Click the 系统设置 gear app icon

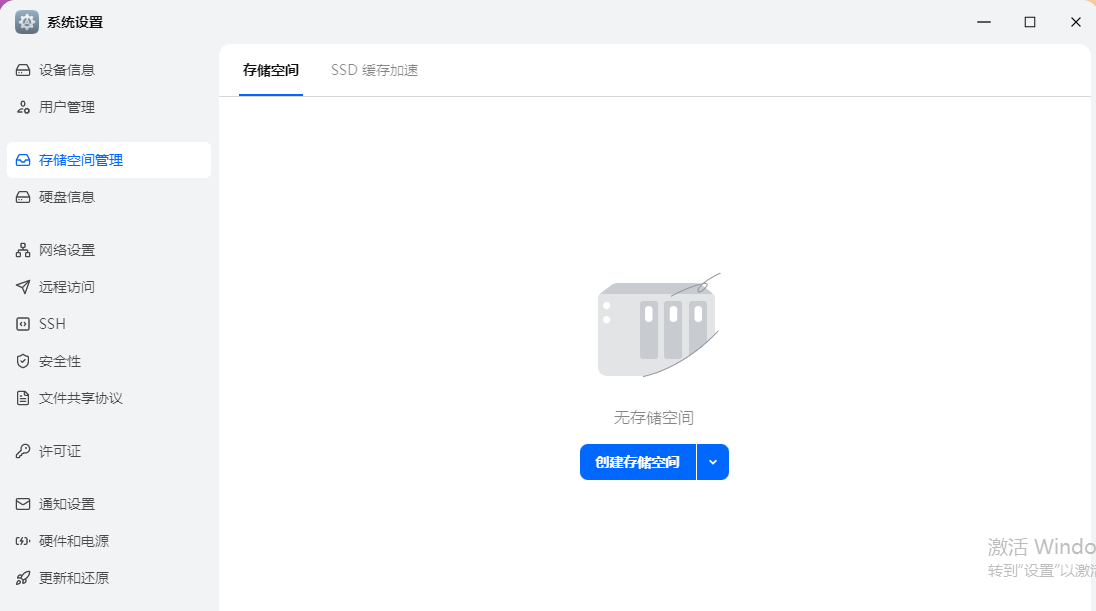[x=27, y=22]
